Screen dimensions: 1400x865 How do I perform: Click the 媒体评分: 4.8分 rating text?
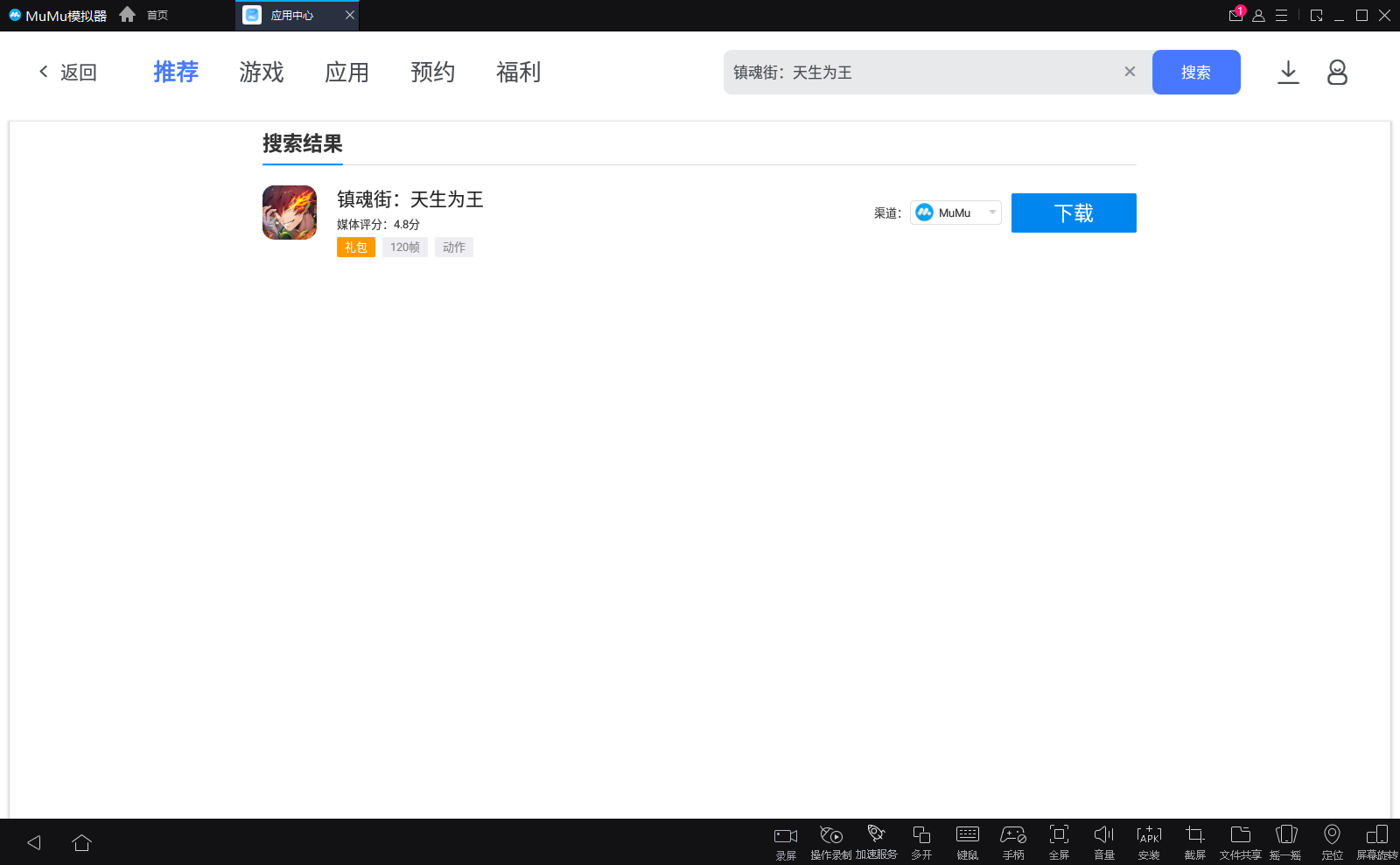378,225
